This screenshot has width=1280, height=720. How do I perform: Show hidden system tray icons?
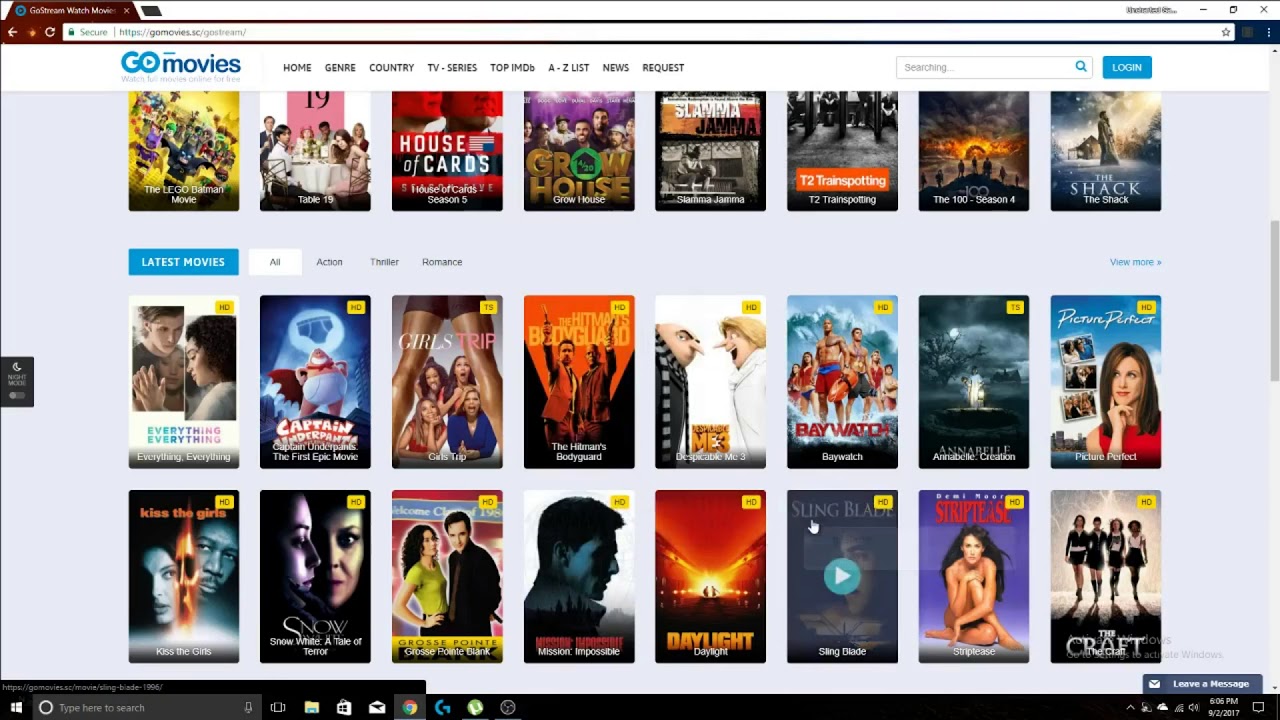1131,707
